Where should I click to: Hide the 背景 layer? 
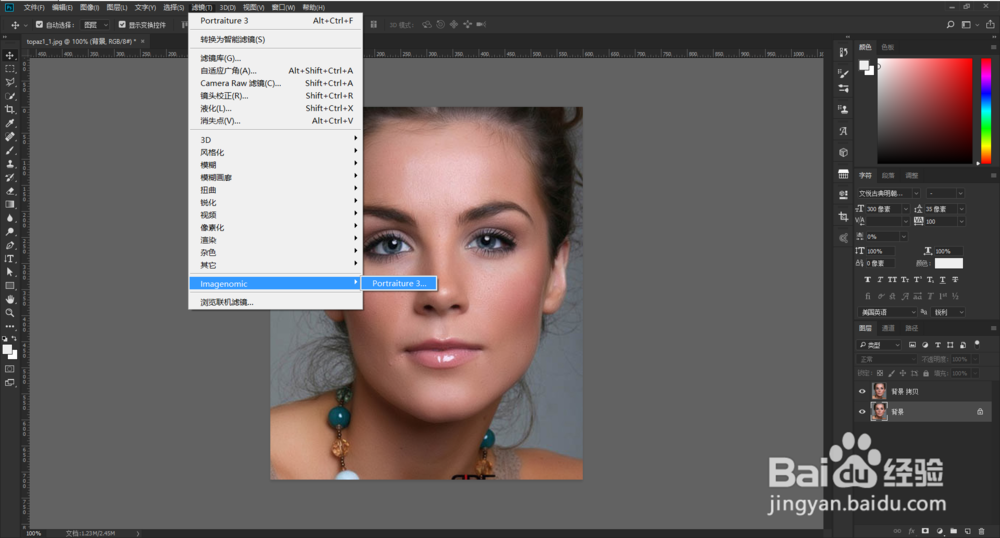[862, 412]
